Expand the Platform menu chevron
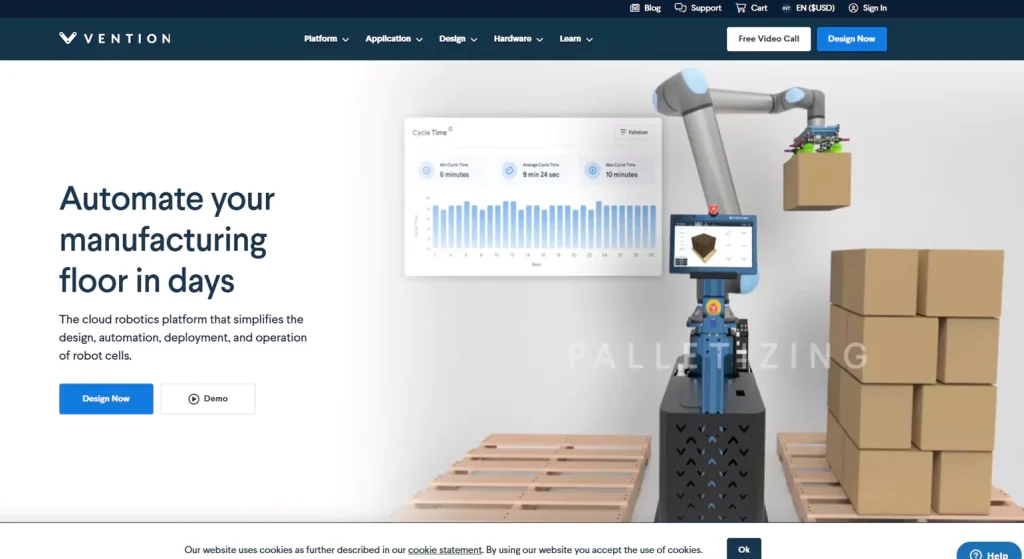The image size is (1024, 559). [x=345, y=39]
